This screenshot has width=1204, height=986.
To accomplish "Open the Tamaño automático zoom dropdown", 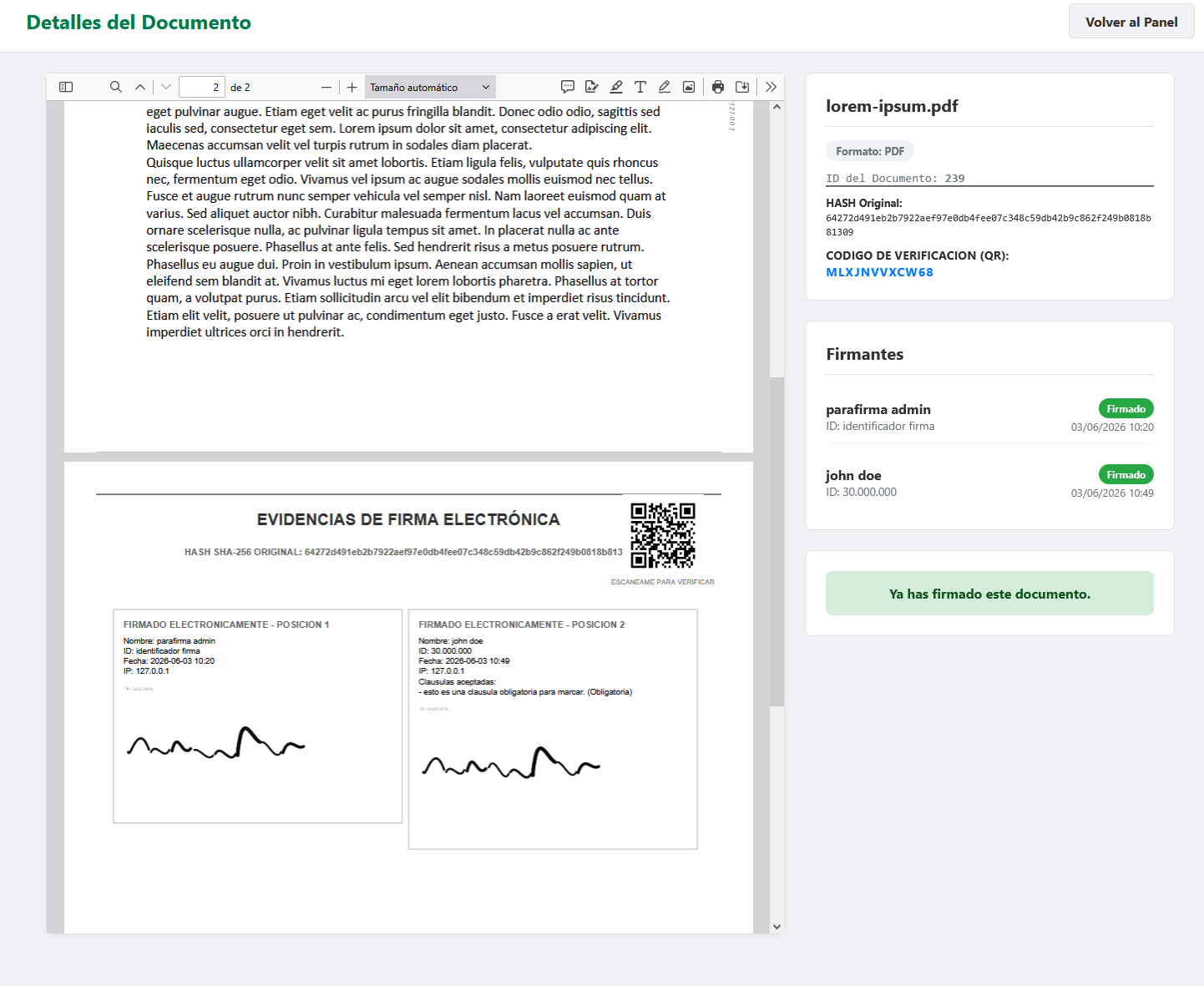I will tap(430, 87).
